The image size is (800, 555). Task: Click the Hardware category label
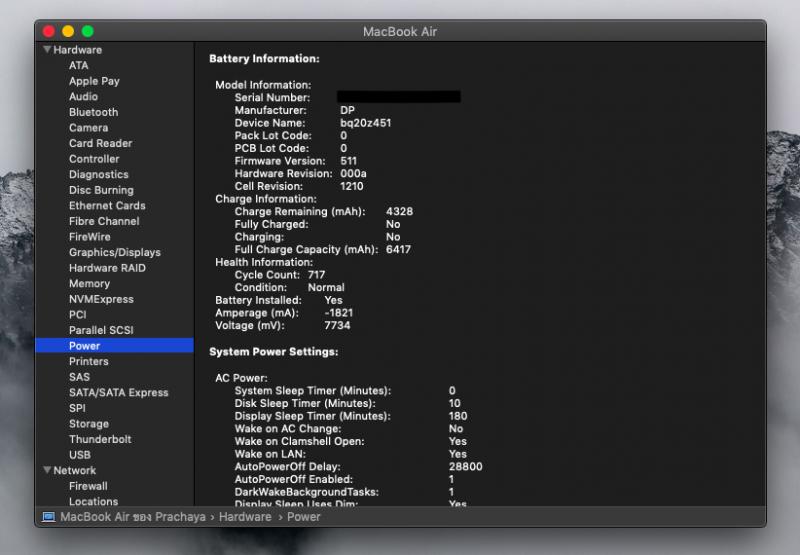(x=78, y=50)
